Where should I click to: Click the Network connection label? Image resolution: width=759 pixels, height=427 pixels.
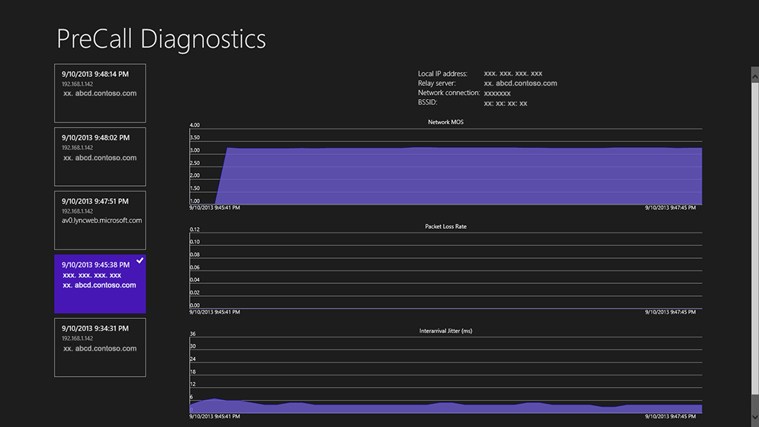[449, 93]
